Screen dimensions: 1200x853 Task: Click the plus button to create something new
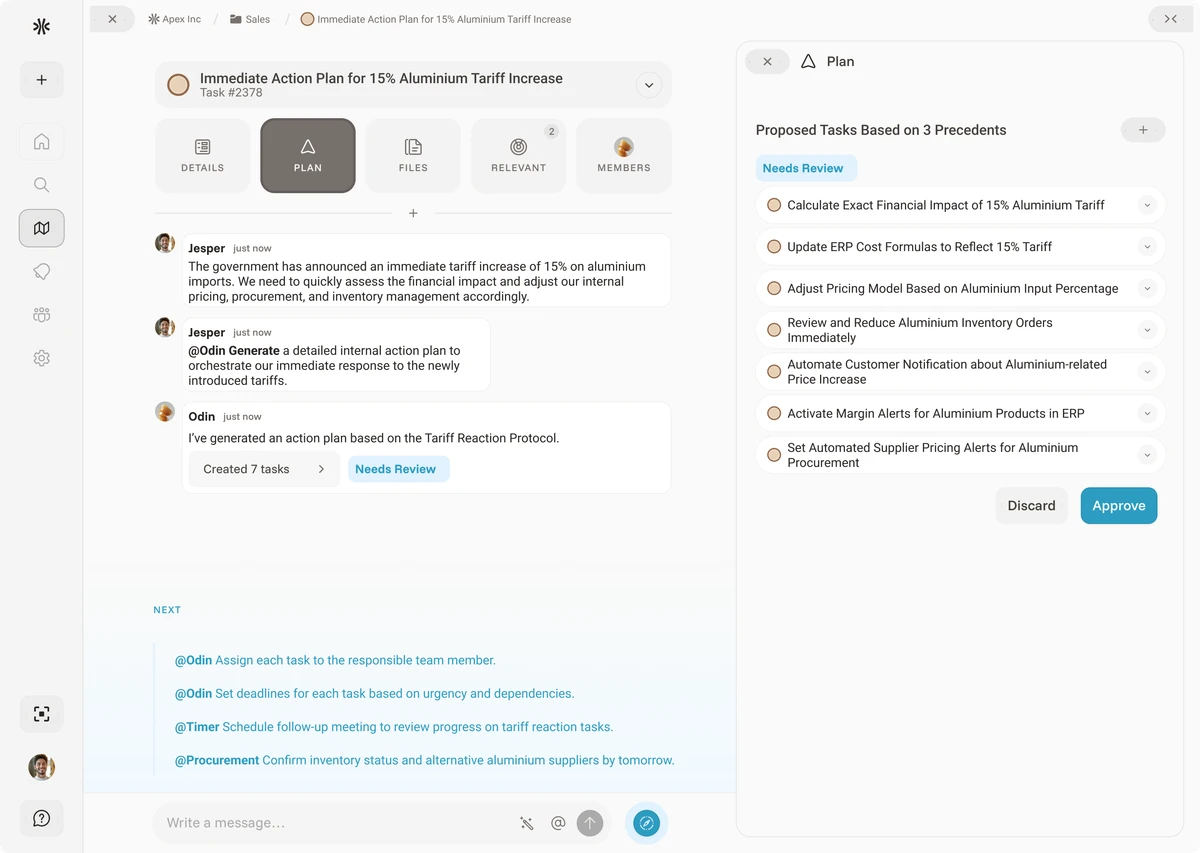(x=41, y=79)
